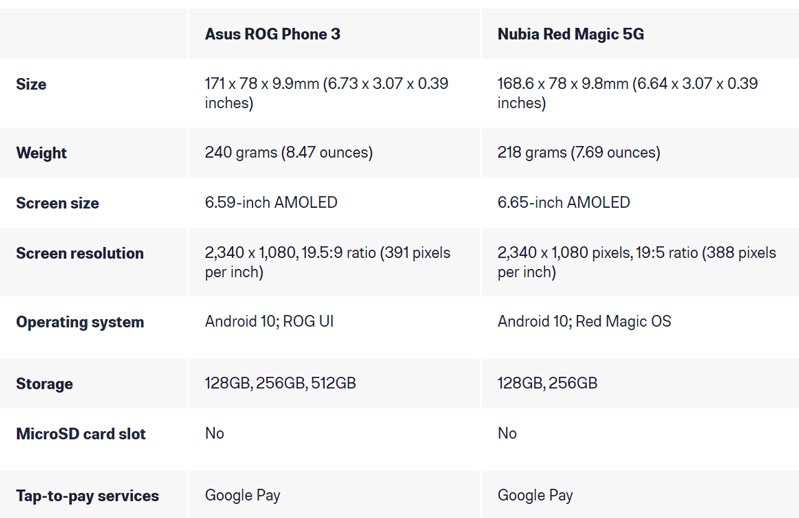799x518 pixels.
Task: Select the 6.65-inch AMOLED cell
Action: pyautogui.click(x=563, y=203)
